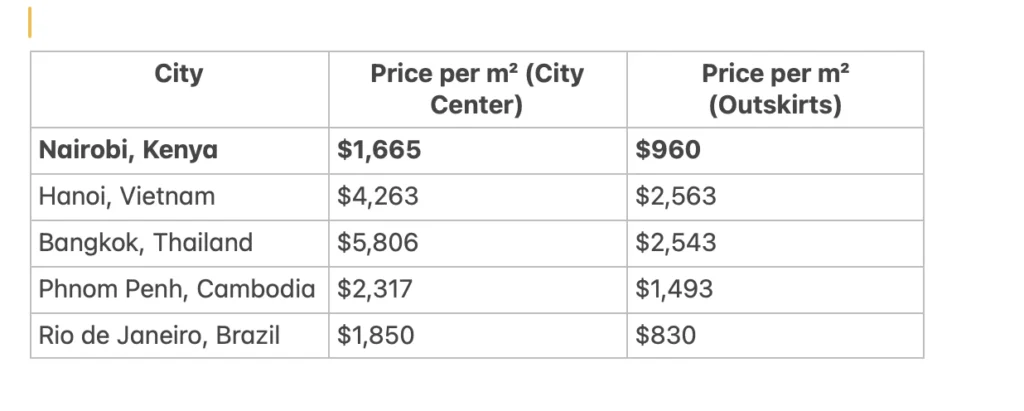Click the City column header cell
The image size is (1024, 411).
(x=180, y=90)
